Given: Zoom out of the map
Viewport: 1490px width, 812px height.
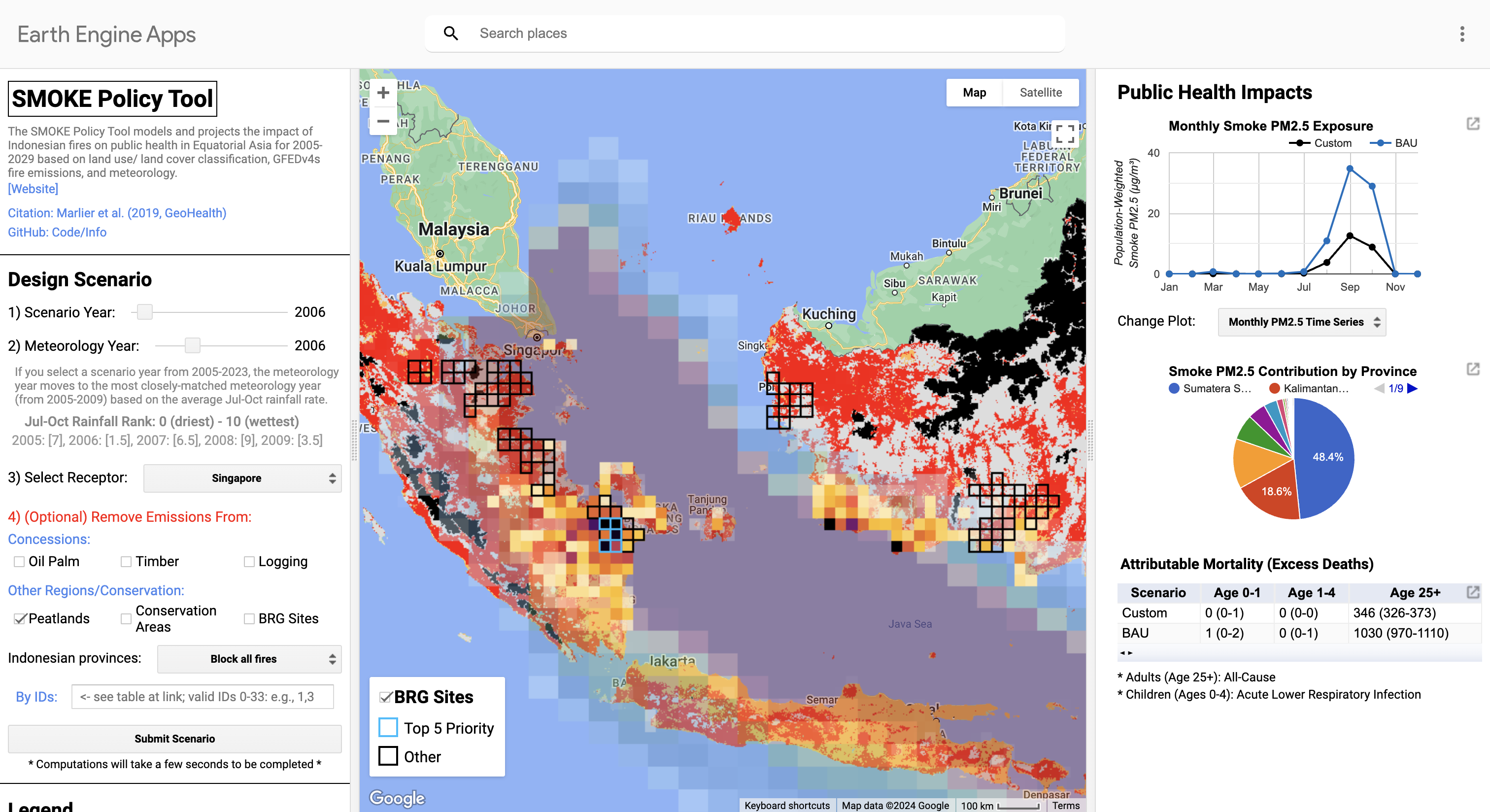Looking at the screenshot, I should point(383,121).
